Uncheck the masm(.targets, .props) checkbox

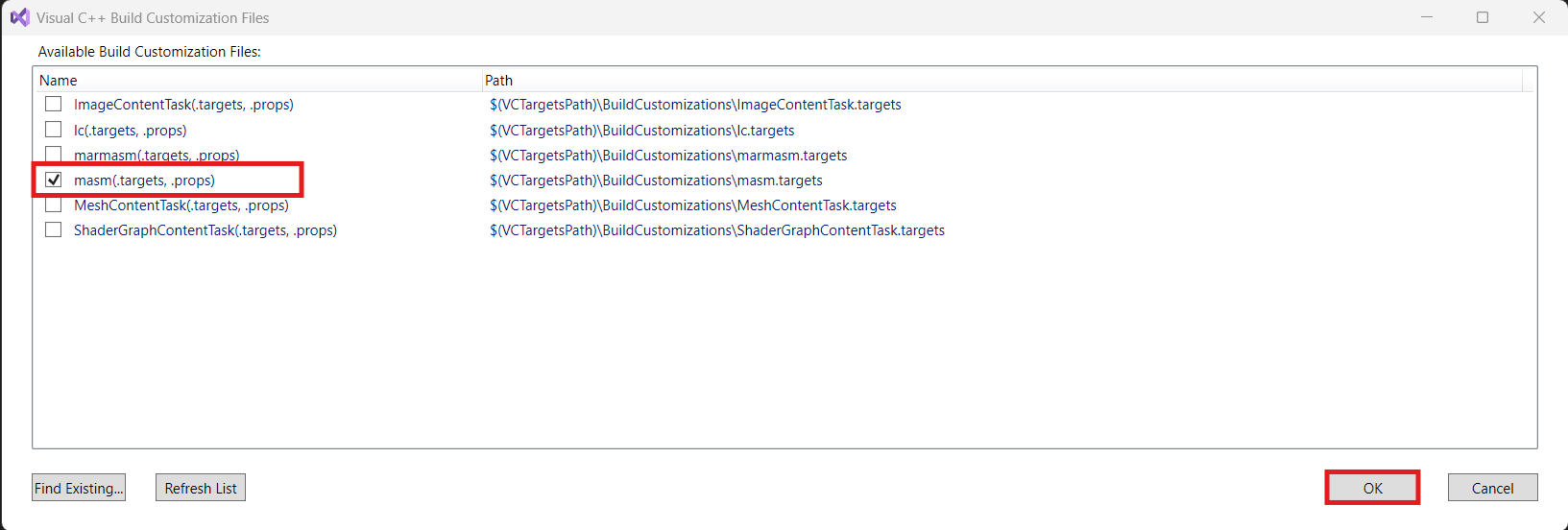point(54,180)
